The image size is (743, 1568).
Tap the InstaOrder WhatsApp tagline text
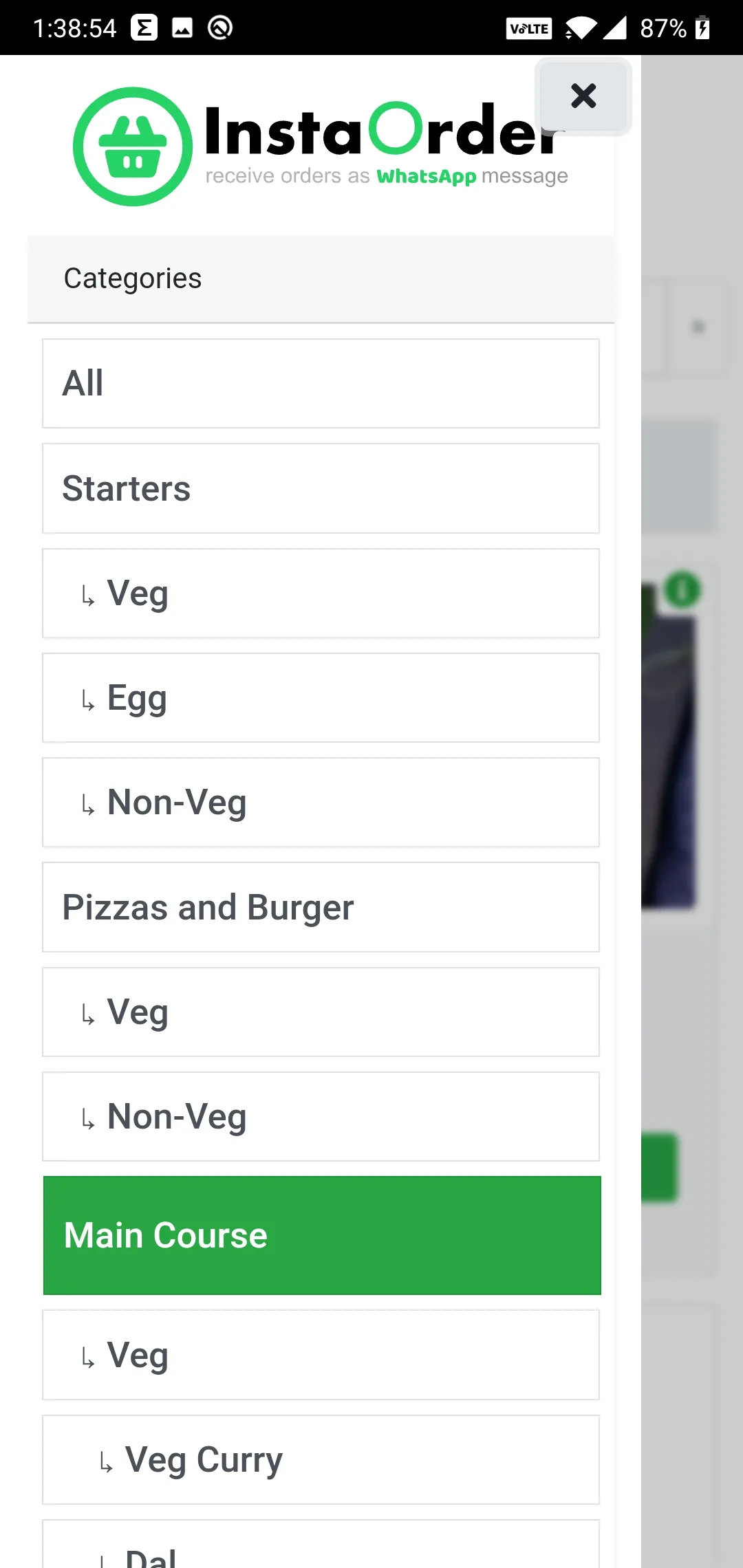pyautogui.click(x=387, y=176)
